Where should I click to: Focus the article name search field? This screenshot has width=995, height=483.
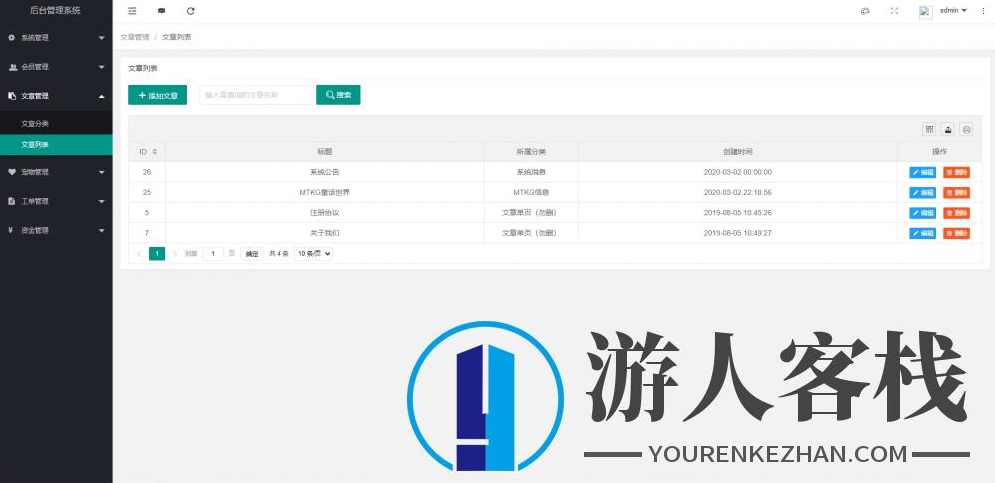click(257, 95)
